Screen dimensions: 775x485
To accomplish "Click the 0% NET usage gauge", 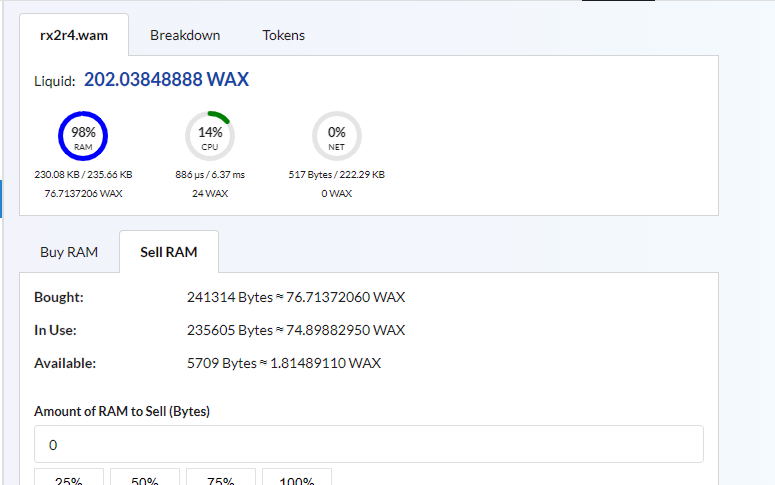I will (337, 136).
